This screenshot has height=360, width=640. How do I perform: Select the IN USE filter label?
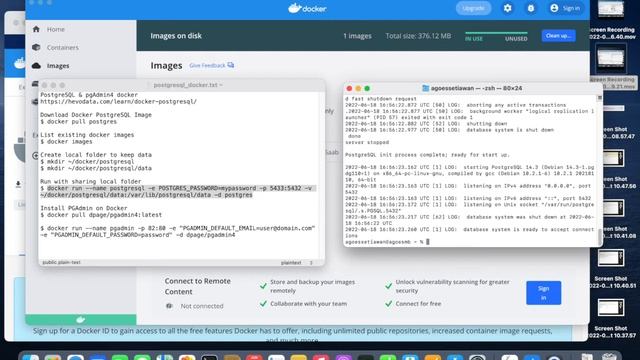[474, 39]
